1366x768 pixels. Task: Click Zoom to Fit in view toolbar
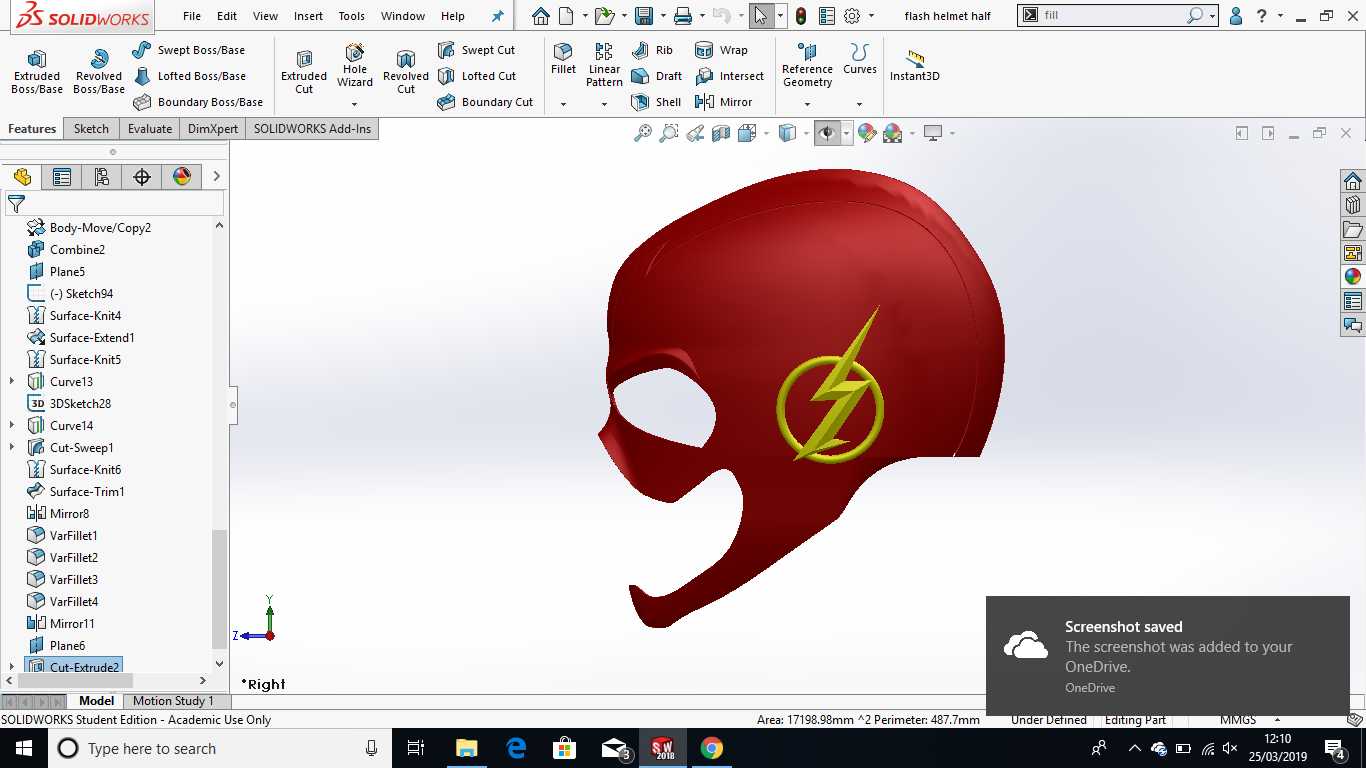[643, 133]
